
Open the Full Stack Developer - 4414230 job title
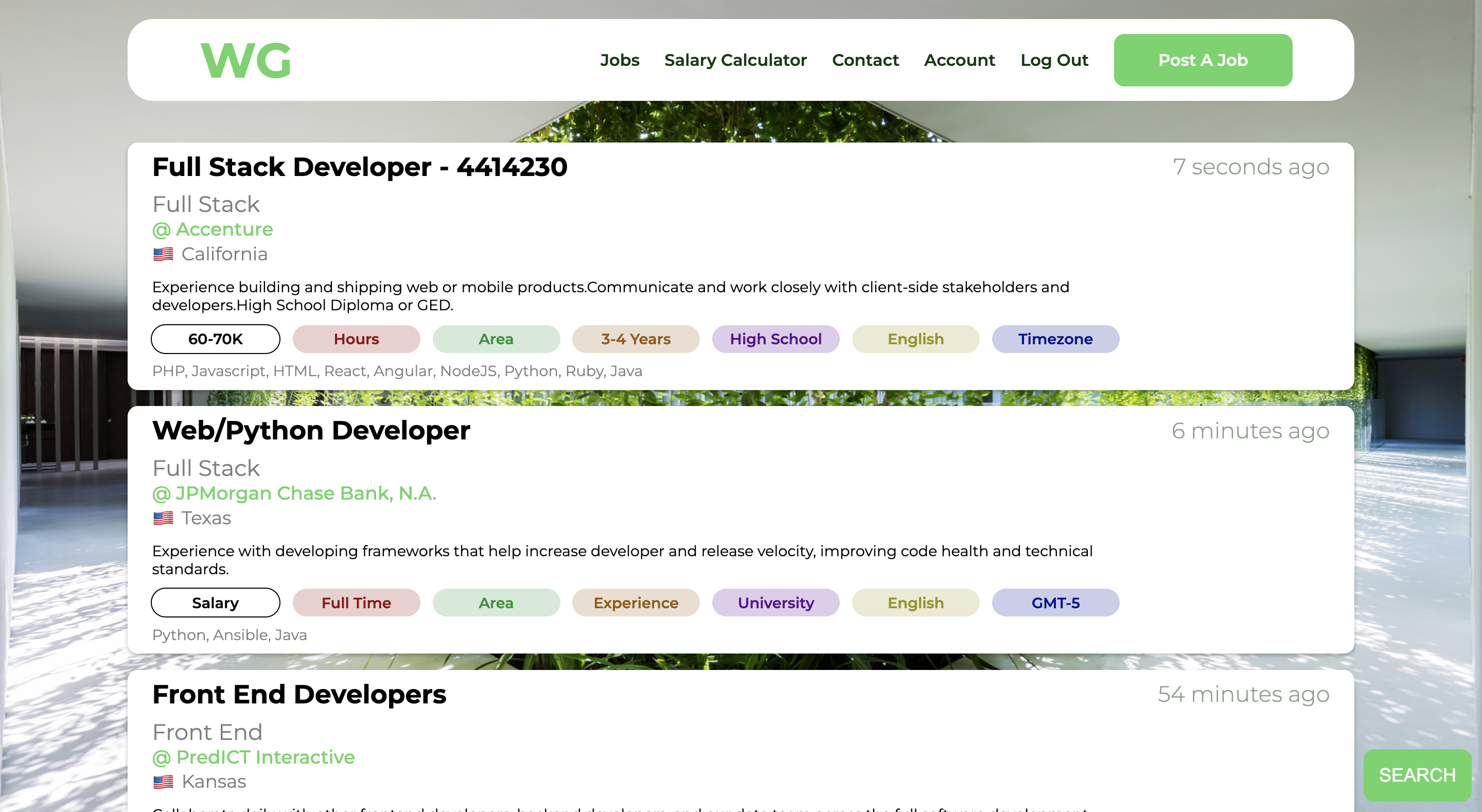point(360,167)
